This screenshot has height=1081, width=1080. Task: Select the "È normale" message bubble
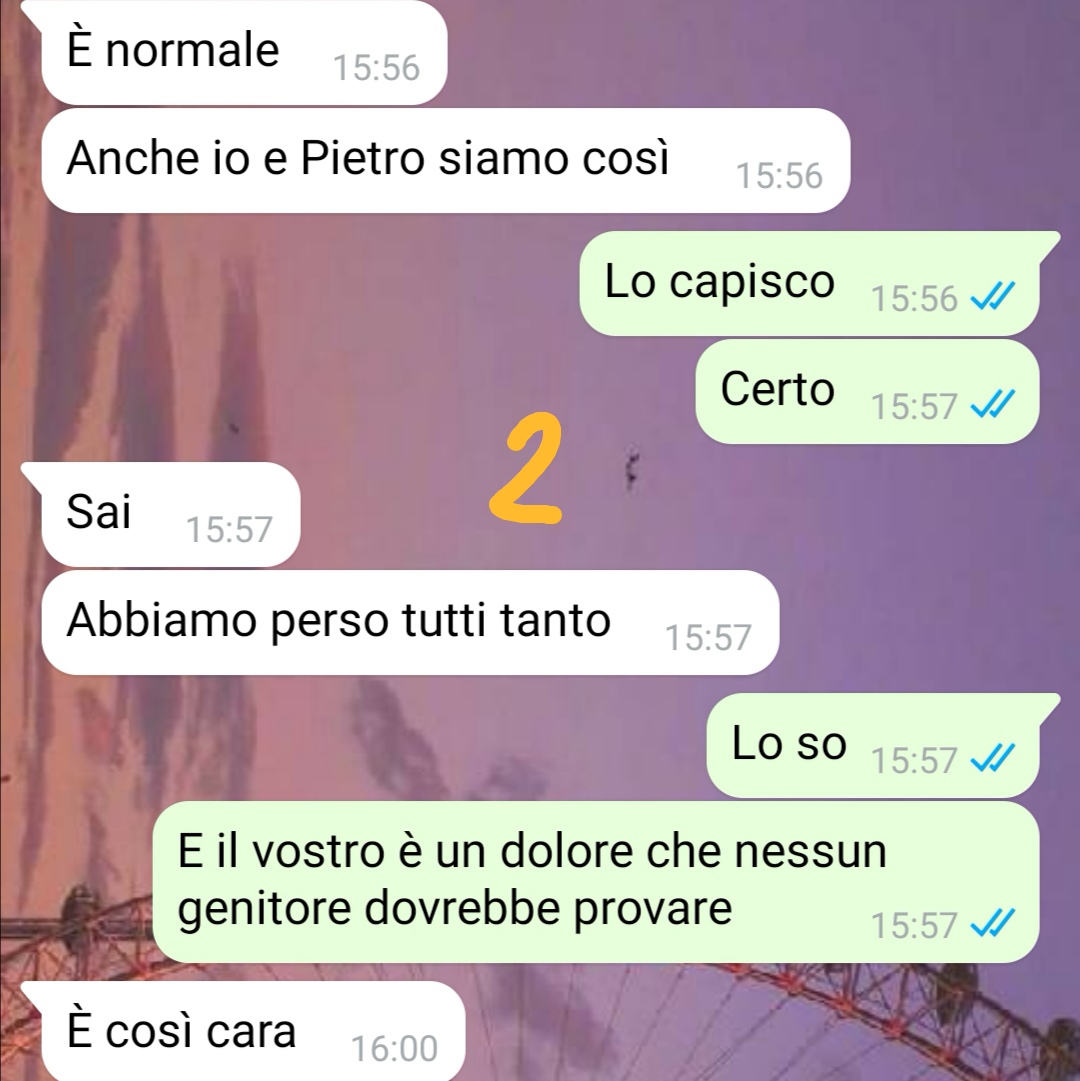click(x=244, y=52)
